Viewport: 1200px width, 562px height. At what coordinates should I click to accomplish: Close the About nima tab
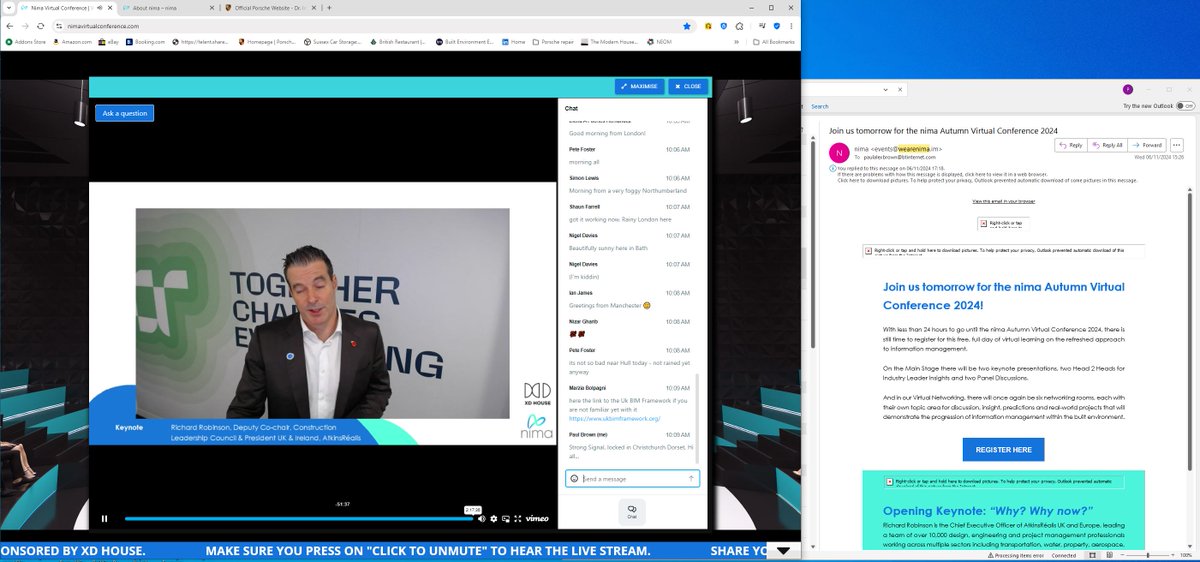tap(212, 7)
